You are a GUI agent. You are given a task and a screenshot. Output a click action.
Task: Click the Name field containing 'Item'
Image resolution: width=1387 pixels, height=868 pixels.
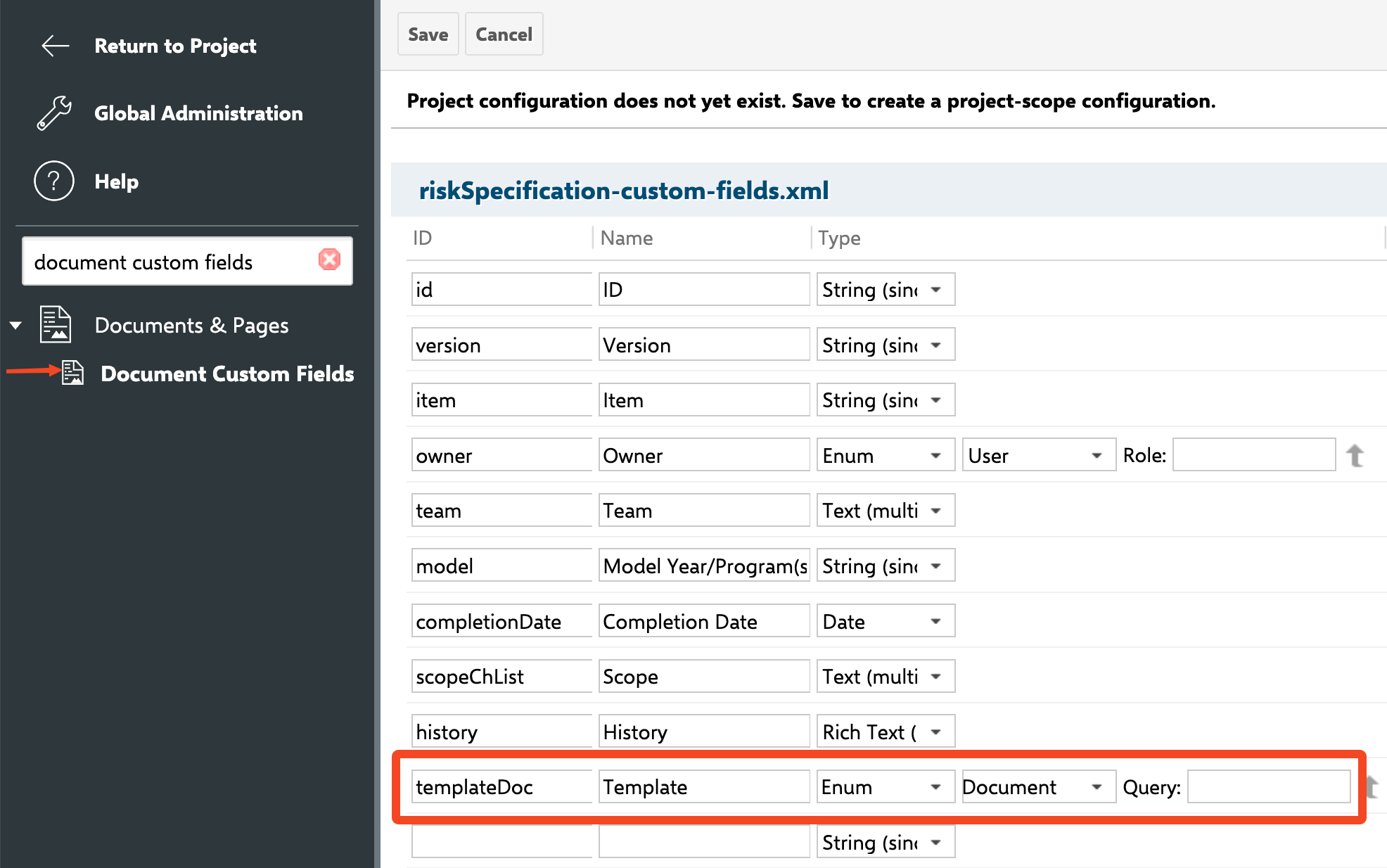(704, 400)
